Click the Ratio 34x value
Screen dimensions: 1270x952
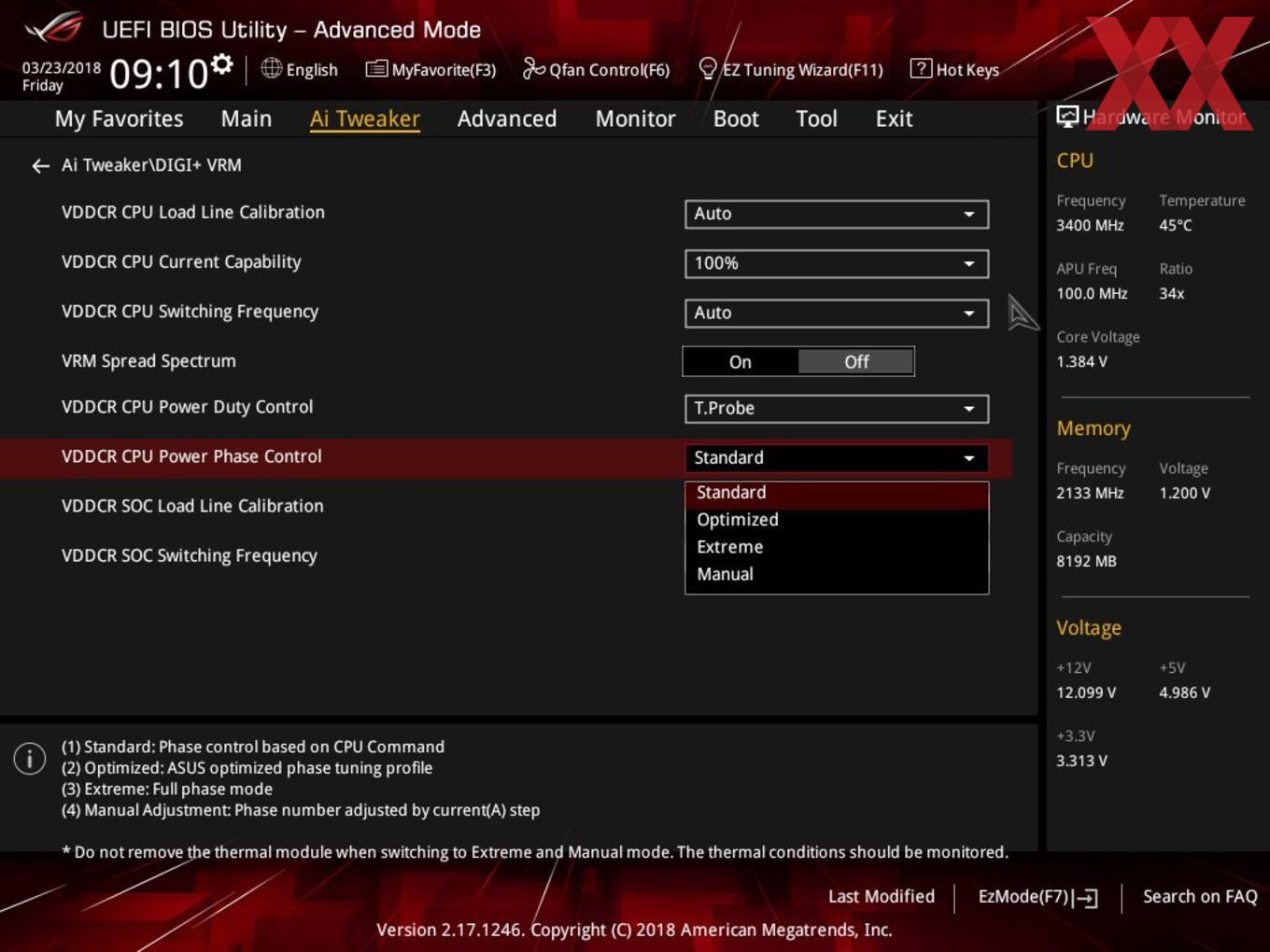click(1172, 293)
